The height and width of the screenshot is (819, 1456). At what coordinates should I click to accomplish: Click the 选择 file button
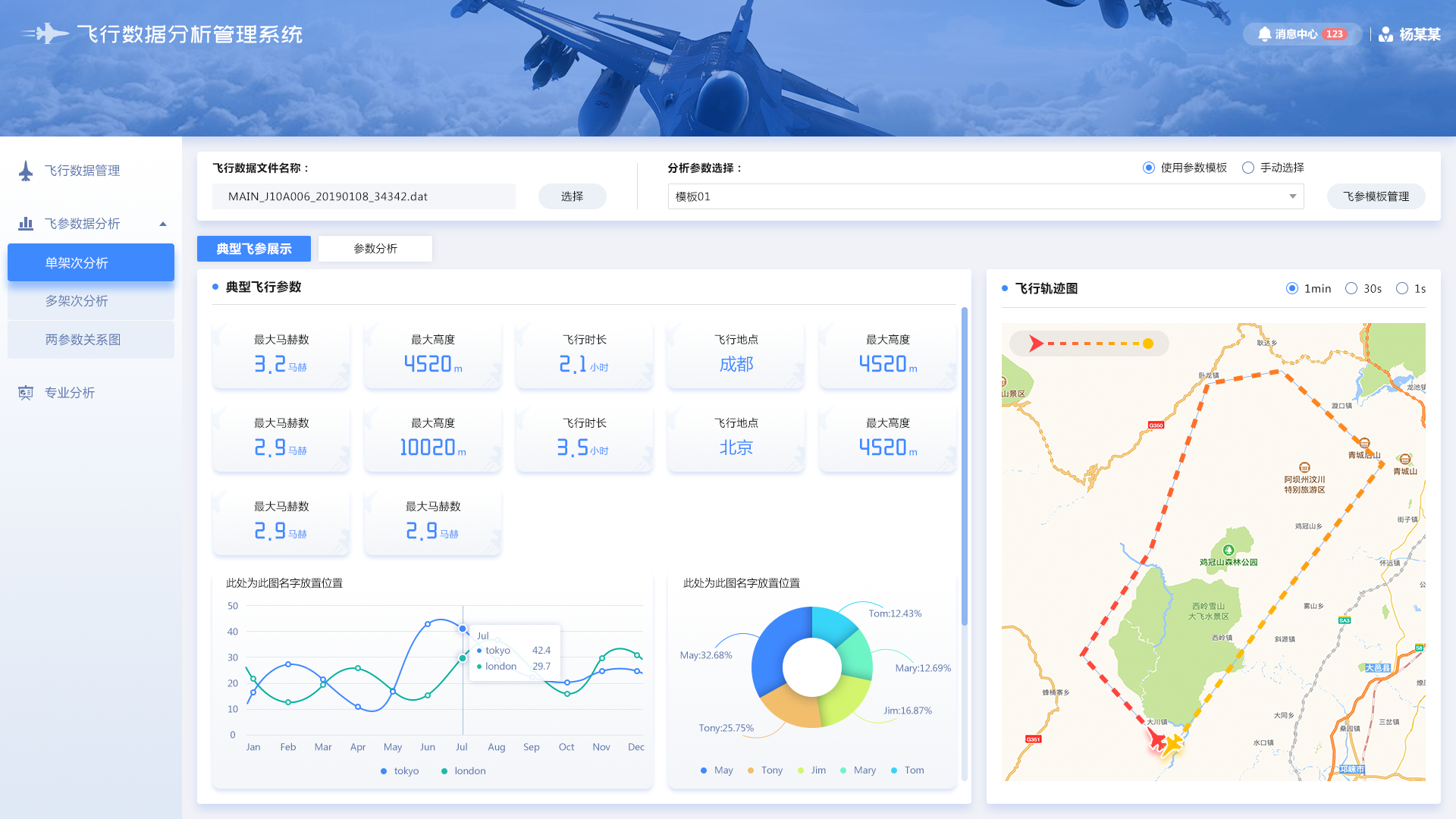point(573,196)
